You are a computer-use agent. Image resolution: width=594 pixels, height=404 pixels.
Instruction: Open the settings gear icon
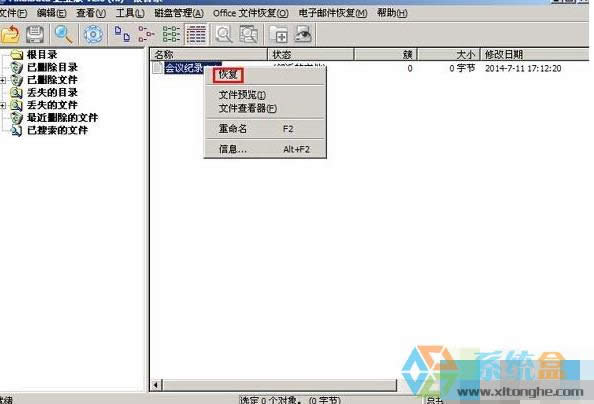(93, 34)
